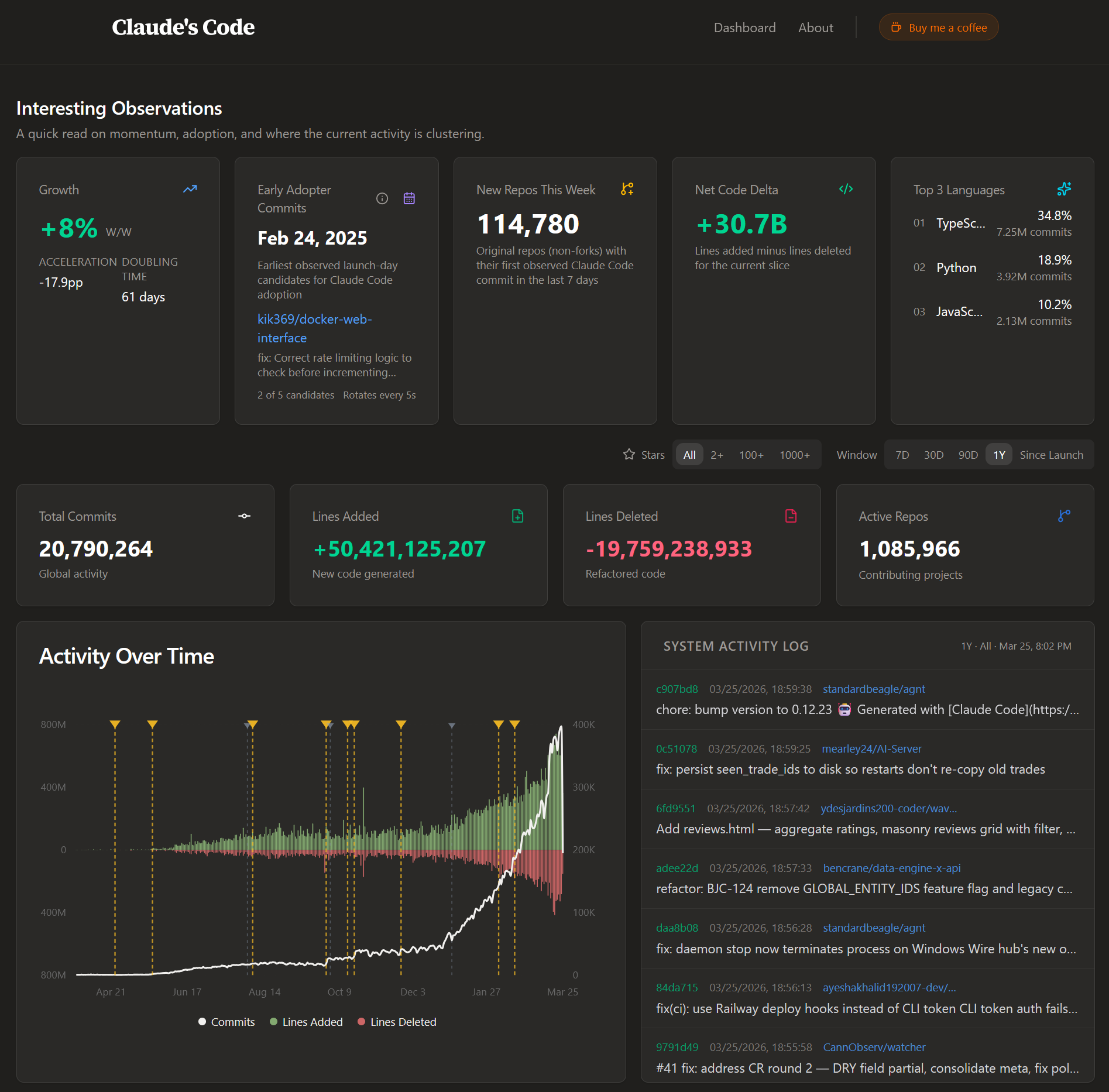This screenshot has width=1109, height=1092.
Task: Click the last yellow chart marker at far right
Action: [514, 724]
